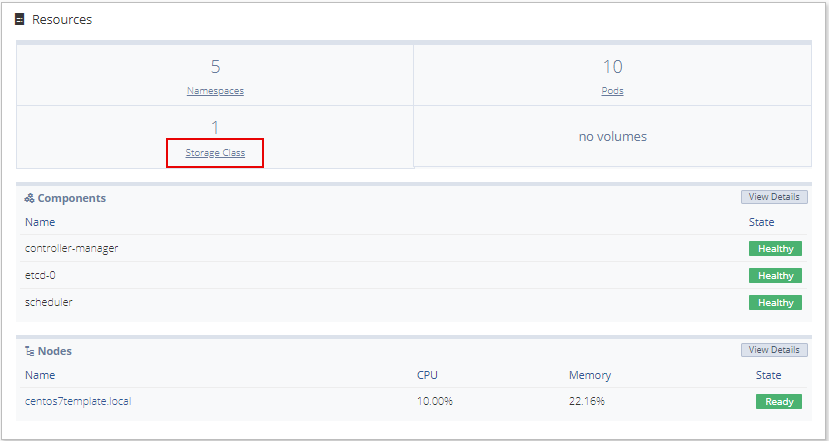The image size is (829, 441).
Task: Click the namespaces count 5
Action: (215, 67)
